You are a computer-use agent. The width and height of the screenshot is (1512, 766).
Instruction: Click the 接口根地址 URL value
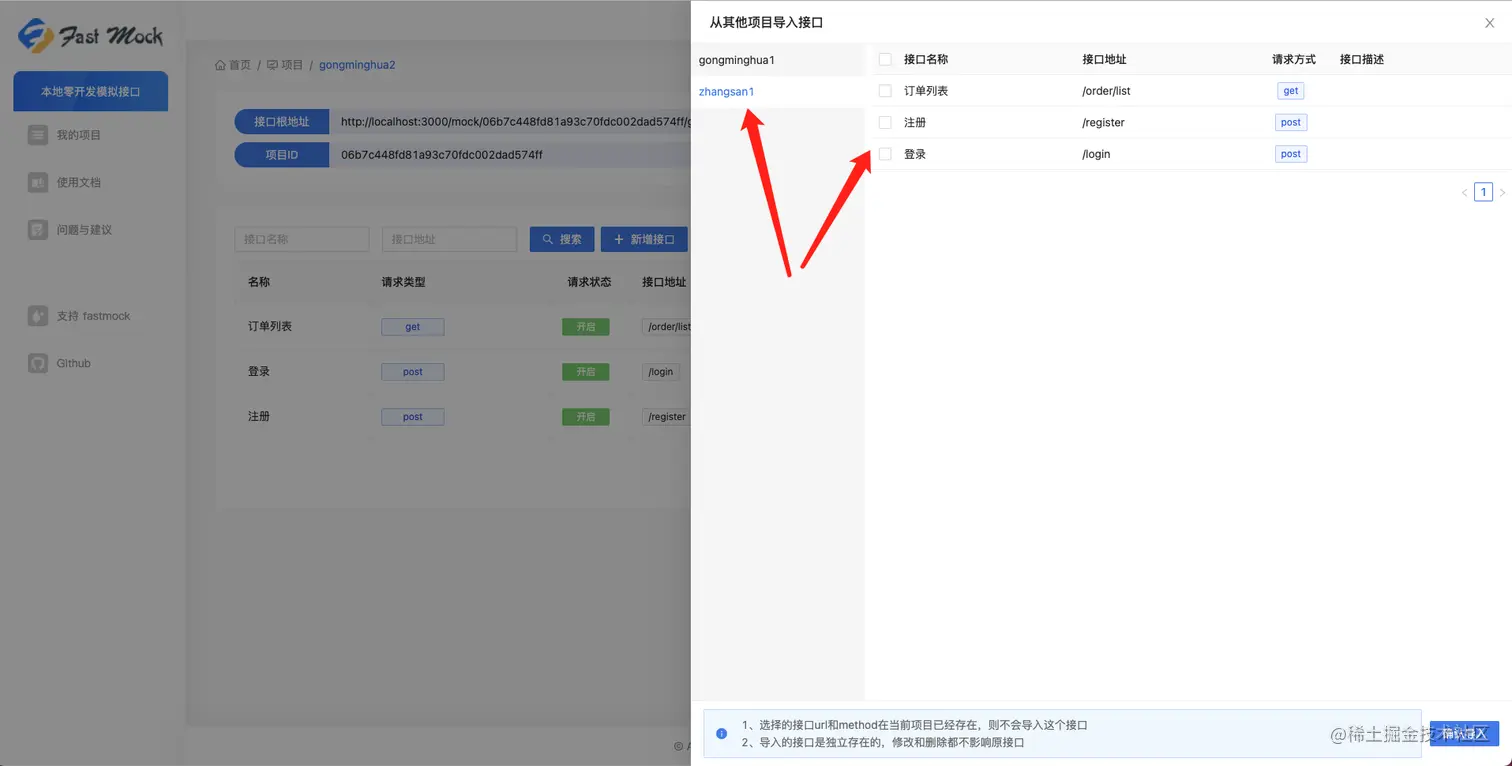515,122
